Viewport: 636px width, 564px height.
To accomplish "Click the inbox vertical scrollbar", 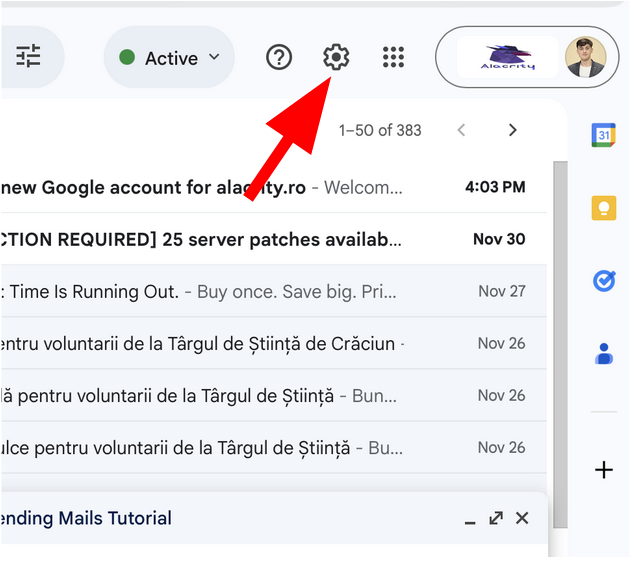I will click(560, 345).
